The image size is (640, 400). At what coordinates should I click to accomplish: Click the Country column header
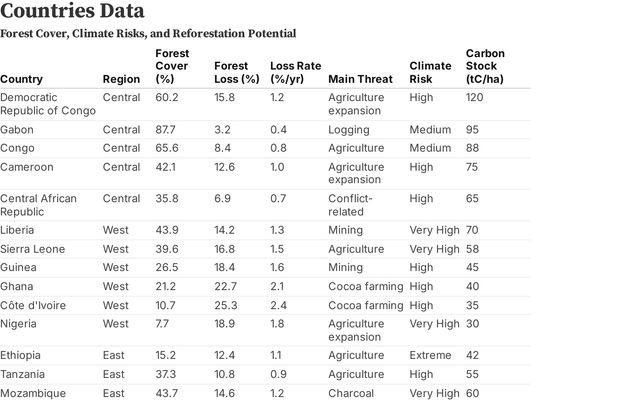(22, 79)
